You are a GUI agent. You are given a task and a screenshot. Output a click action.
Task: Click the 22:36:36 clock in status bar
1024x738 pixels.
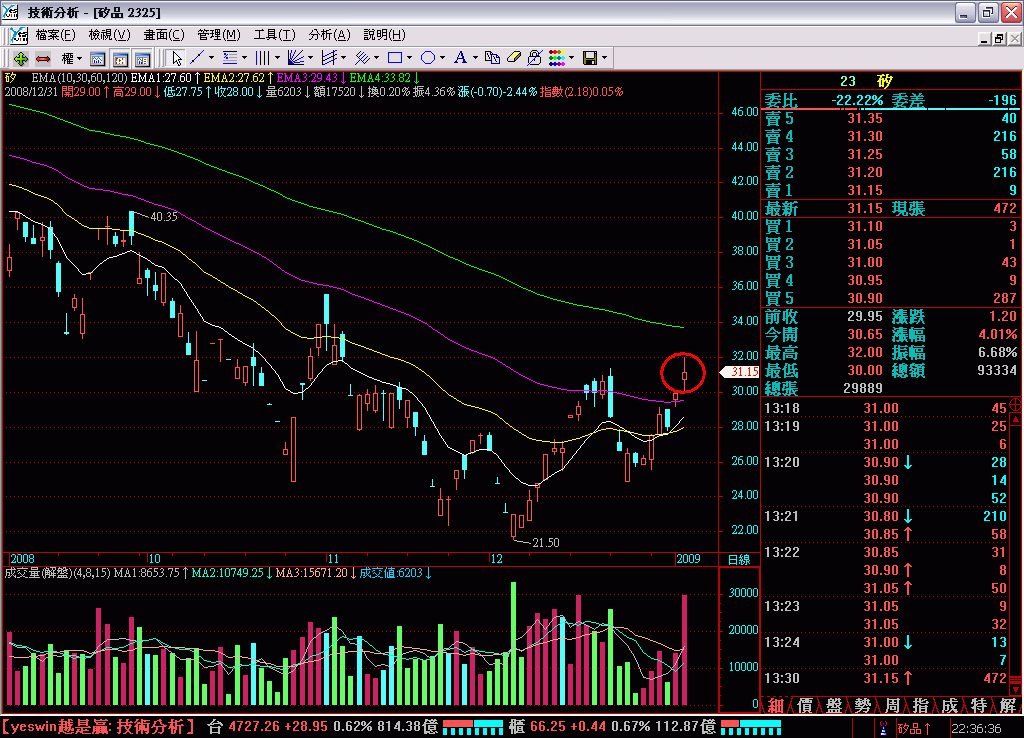(x=976, y=728)
